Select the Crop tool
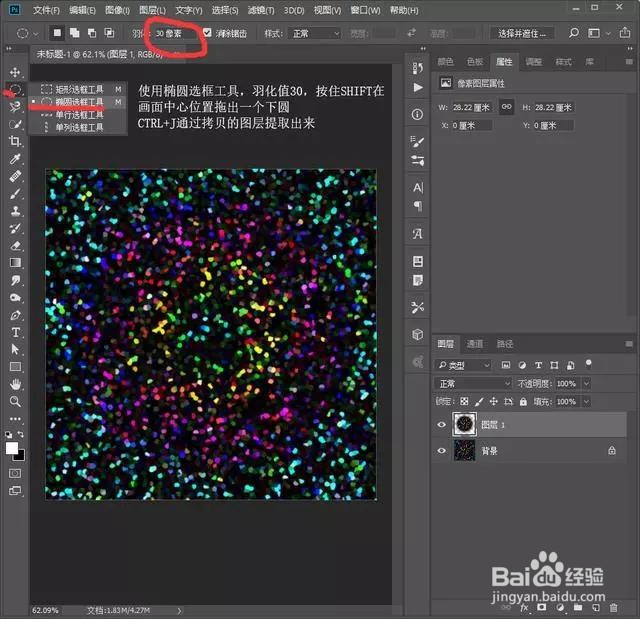 click(x=15, y=142)
